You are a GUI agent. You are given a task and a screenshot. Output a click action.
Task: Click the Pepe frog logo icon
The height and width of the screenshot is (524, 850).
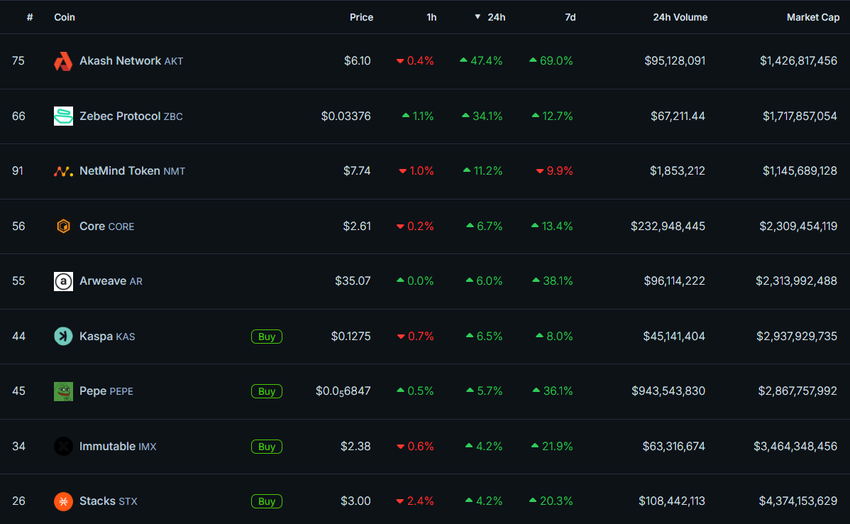click(63, 391)
